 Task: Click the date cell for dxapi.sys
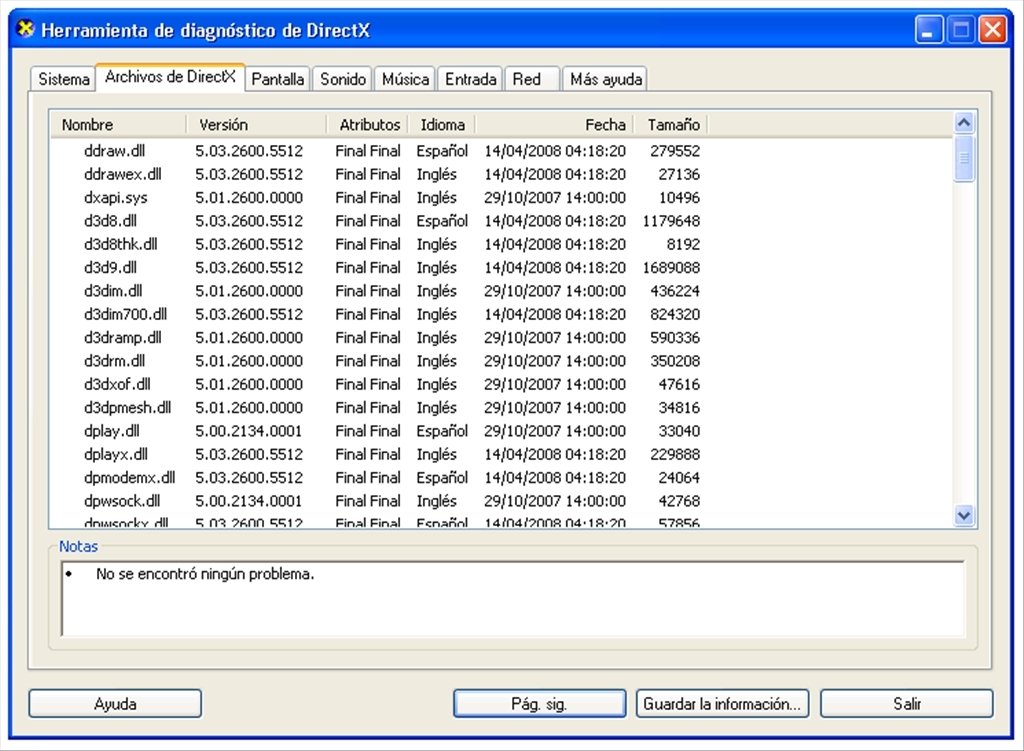coord(555,197)
